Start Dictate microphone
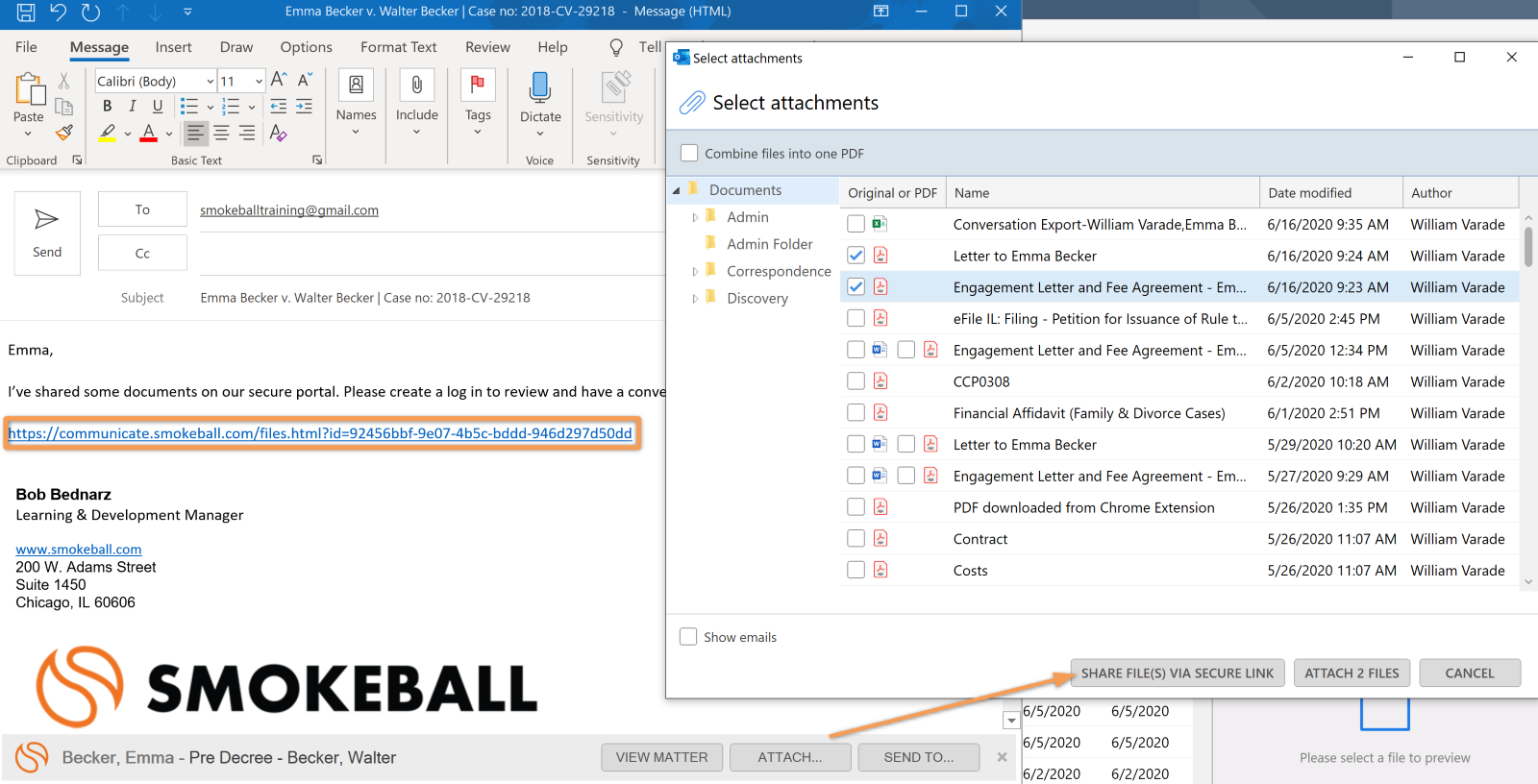This screenshot has height=784, width=1538. point(540,87)
